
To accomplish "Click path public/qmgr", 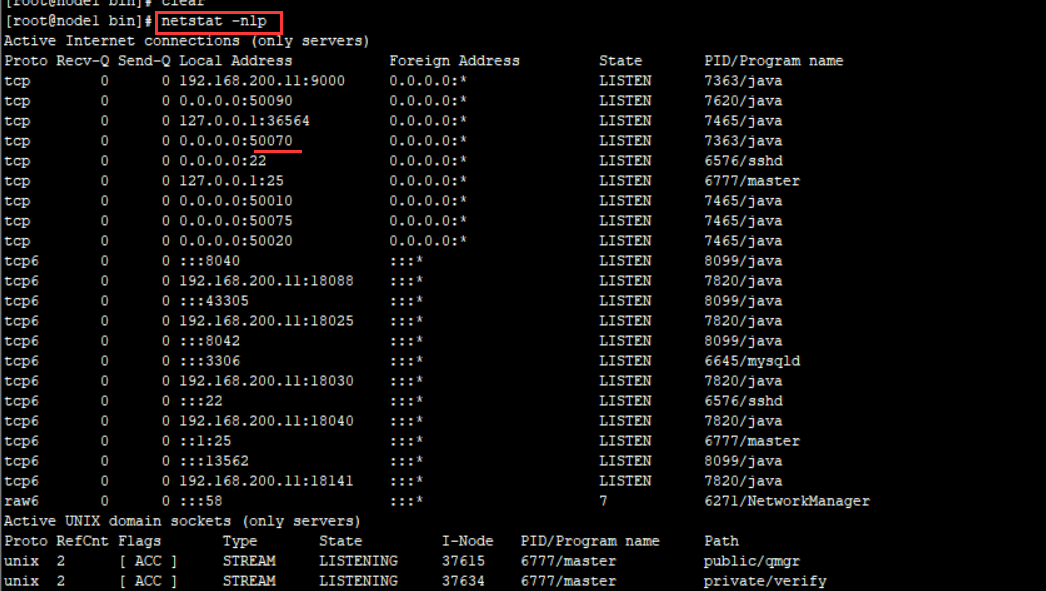I will 752,561.
